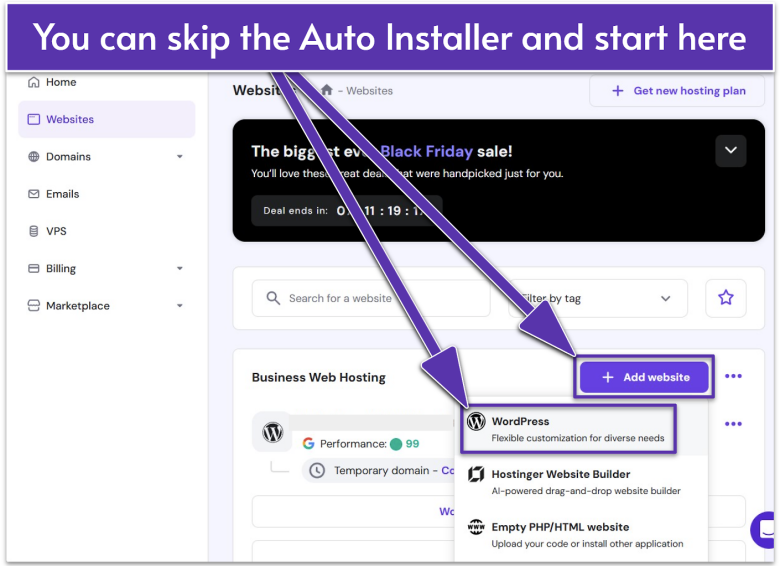Expand Billing submenu arrow

180,269
